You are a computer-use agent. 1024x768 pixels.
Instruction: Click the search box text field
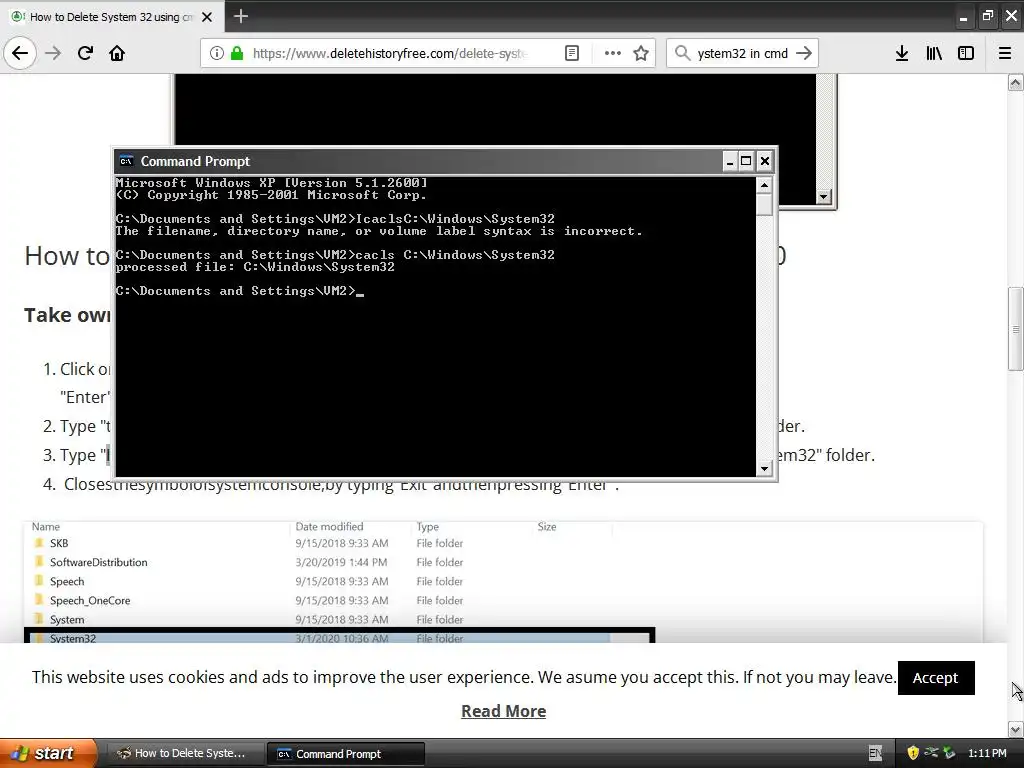pyautogui.click(x=743, y=53)
